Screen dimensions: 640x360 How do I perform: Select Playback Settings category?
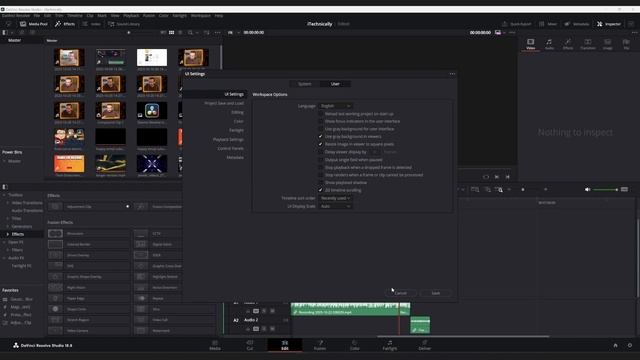pyautogui.click(x=228, y=139)
